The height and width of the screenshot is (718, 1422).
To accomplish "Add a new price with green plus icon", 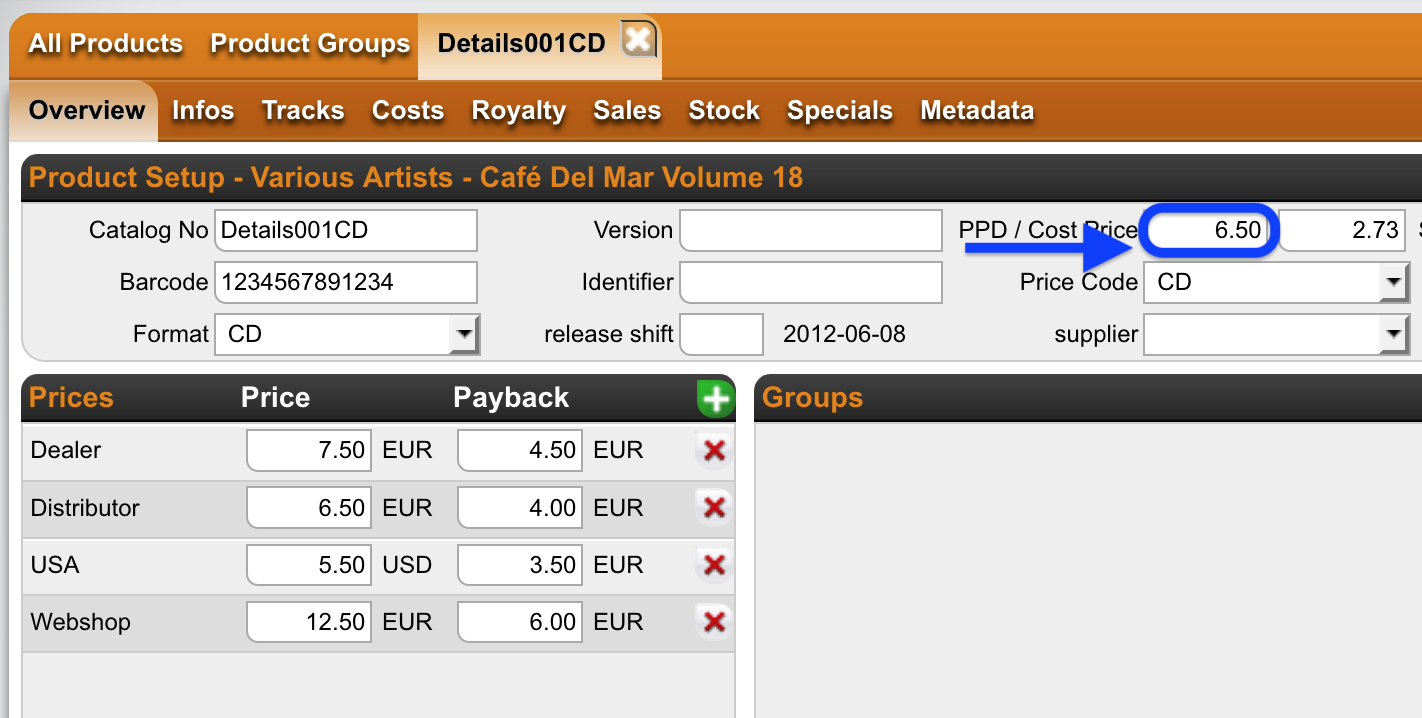I will pos(715,399).
